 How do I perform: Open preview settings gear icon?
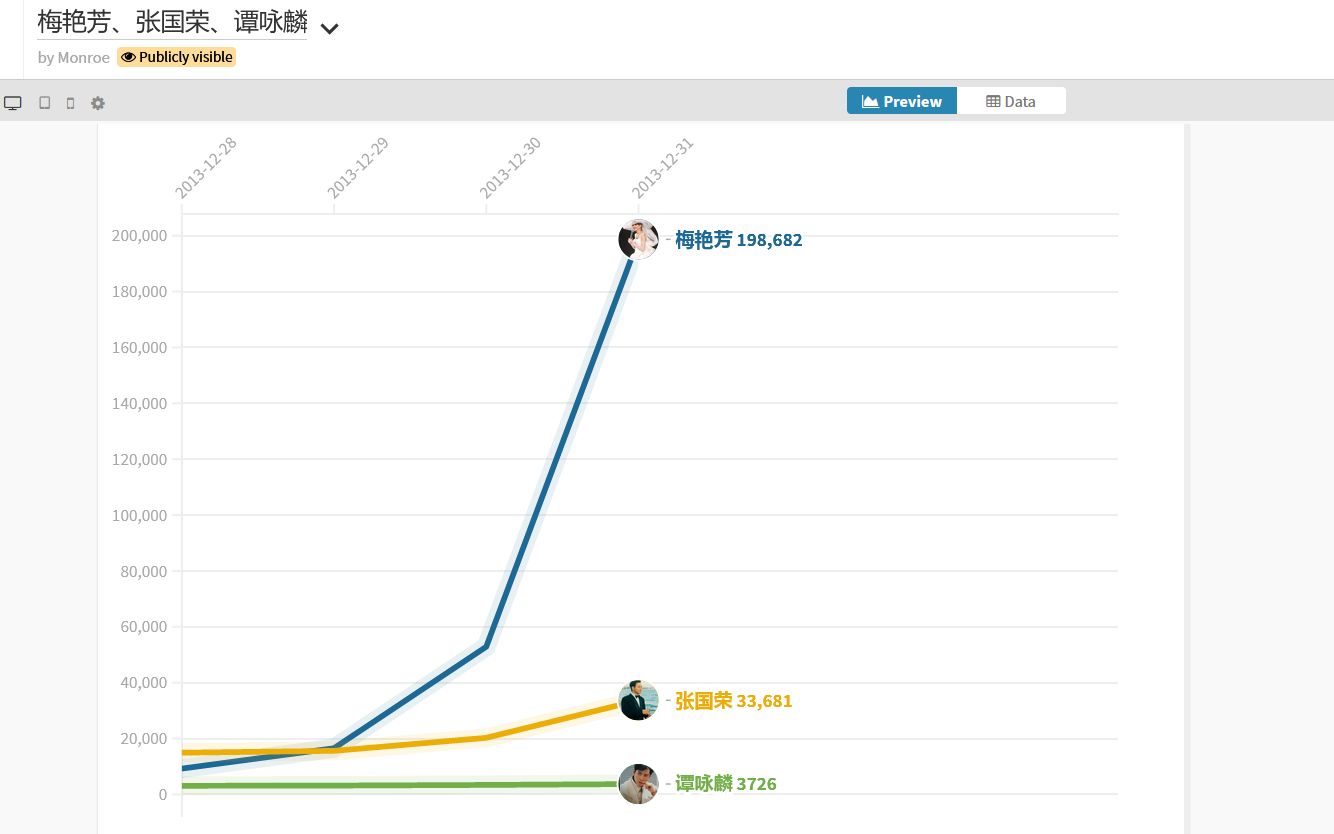coord(98,103)
